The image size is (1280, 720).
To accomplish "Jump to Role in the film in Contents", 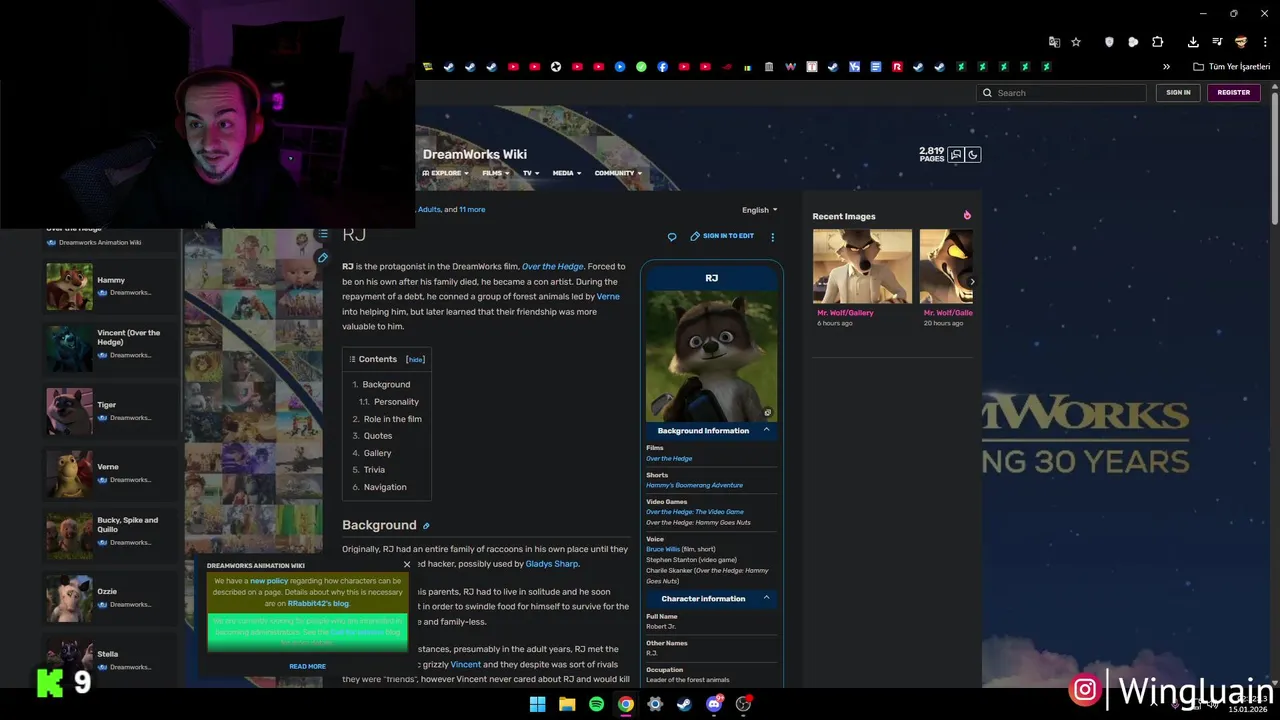I will [392, 419].
